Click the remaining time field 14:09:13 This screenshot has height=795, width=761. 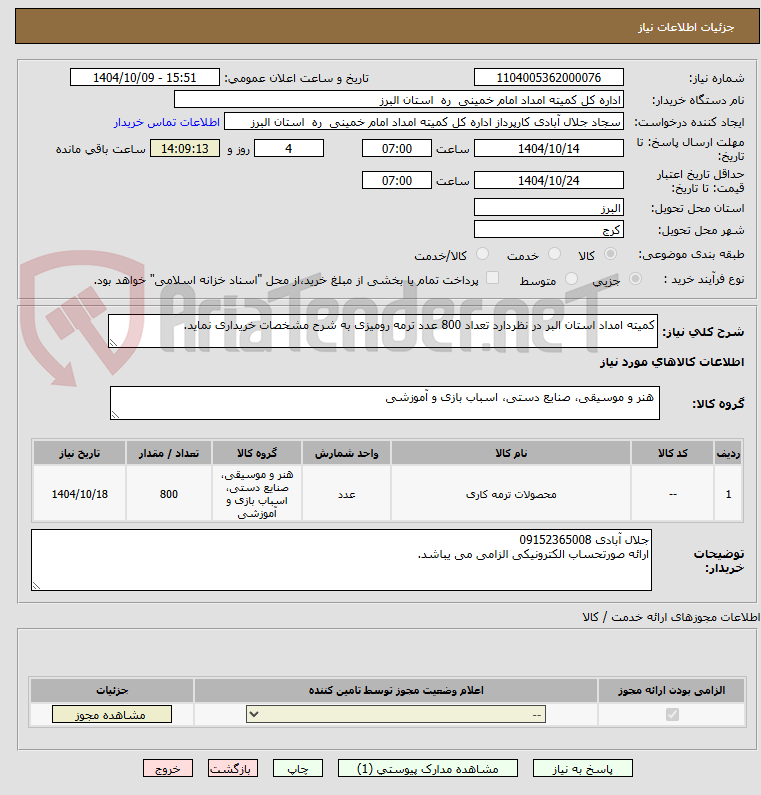[x=185, y=149]
